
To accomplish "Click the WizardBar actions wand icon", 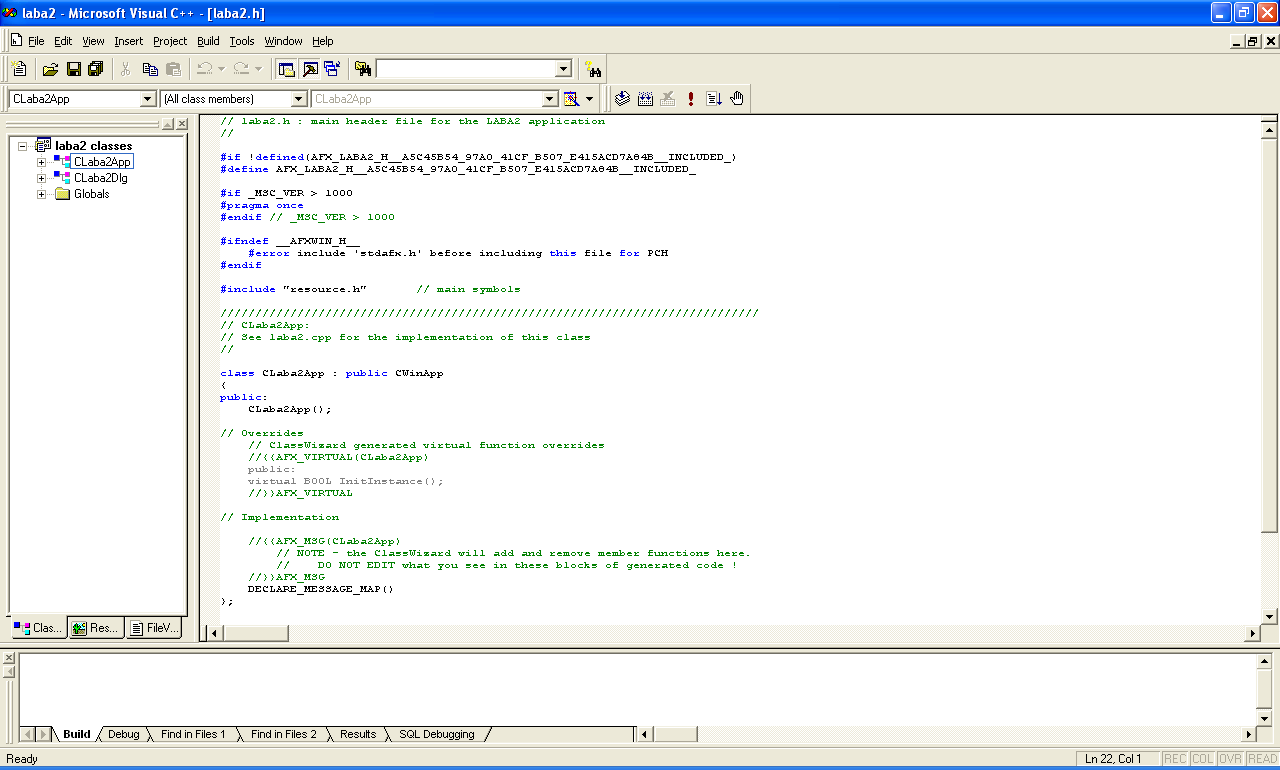I will point(571,98).
